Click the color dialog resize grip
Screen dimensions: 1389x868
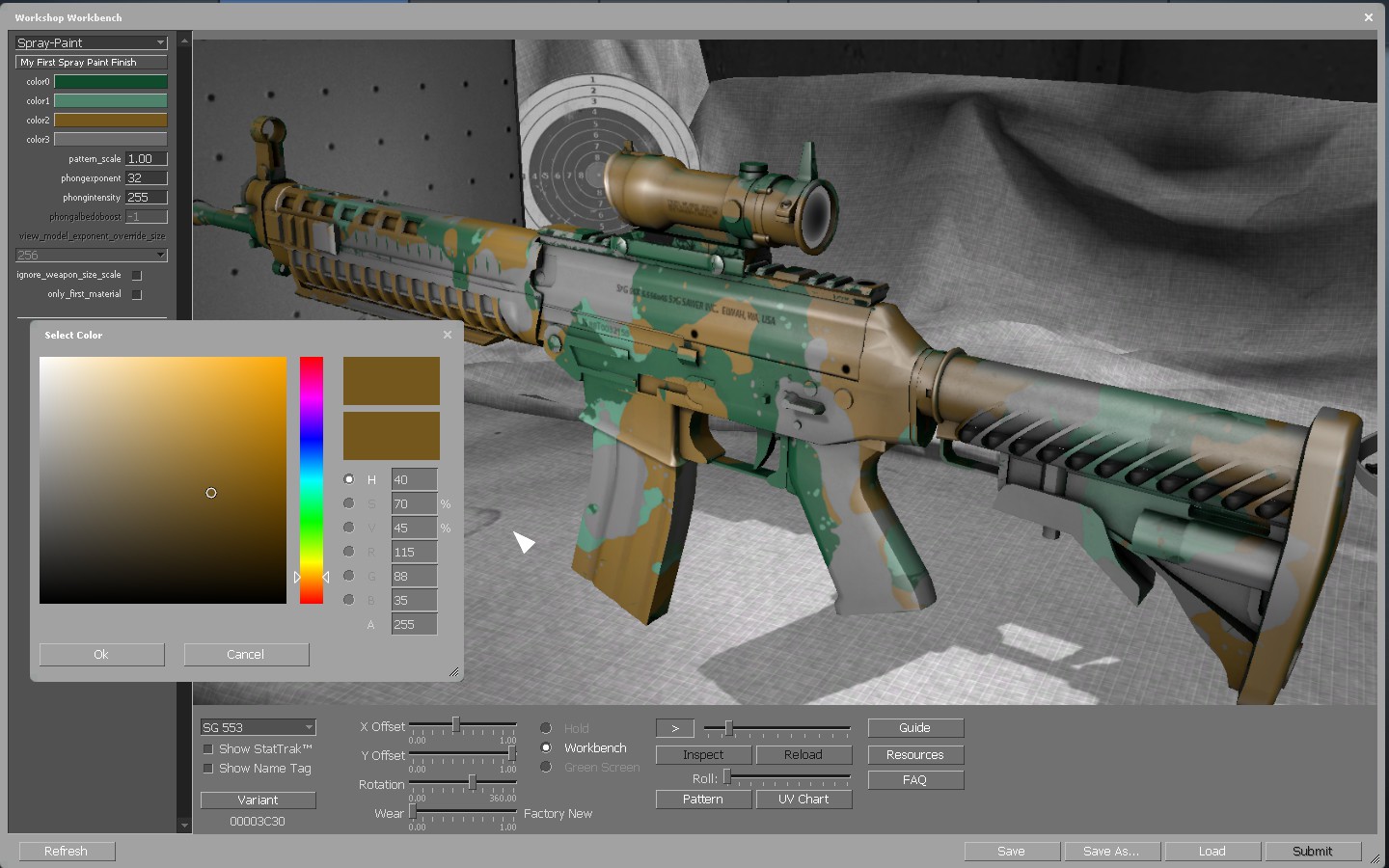(x=453, y=672)
